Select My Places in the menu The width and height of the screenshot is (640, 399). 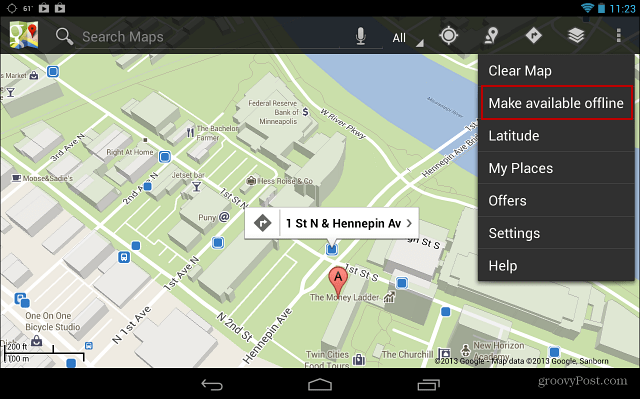coord(556,168)
